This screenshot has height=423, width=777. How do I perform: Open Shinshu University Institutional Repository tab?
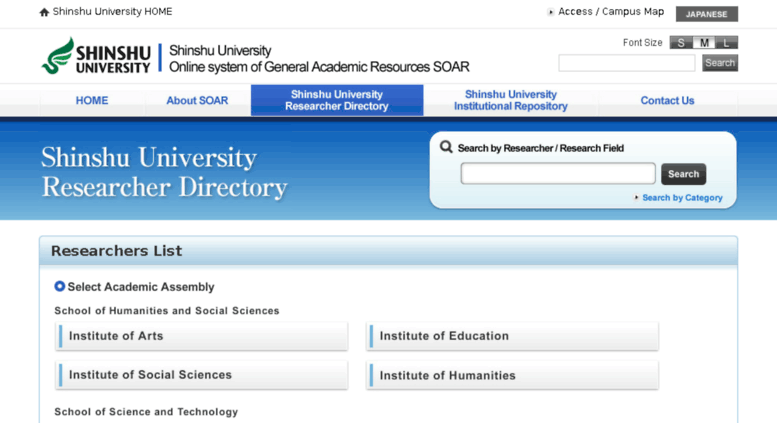coord(511,101)
